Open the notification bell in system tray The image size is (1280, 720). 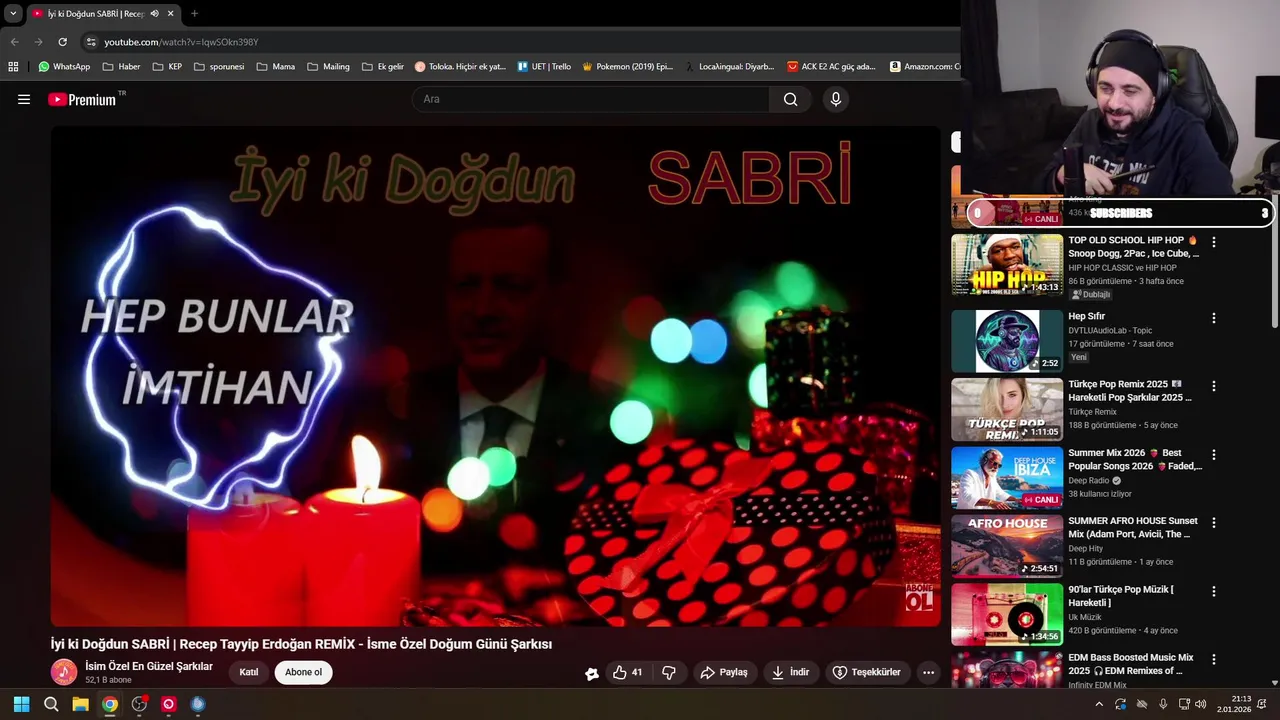point(1262,704)
